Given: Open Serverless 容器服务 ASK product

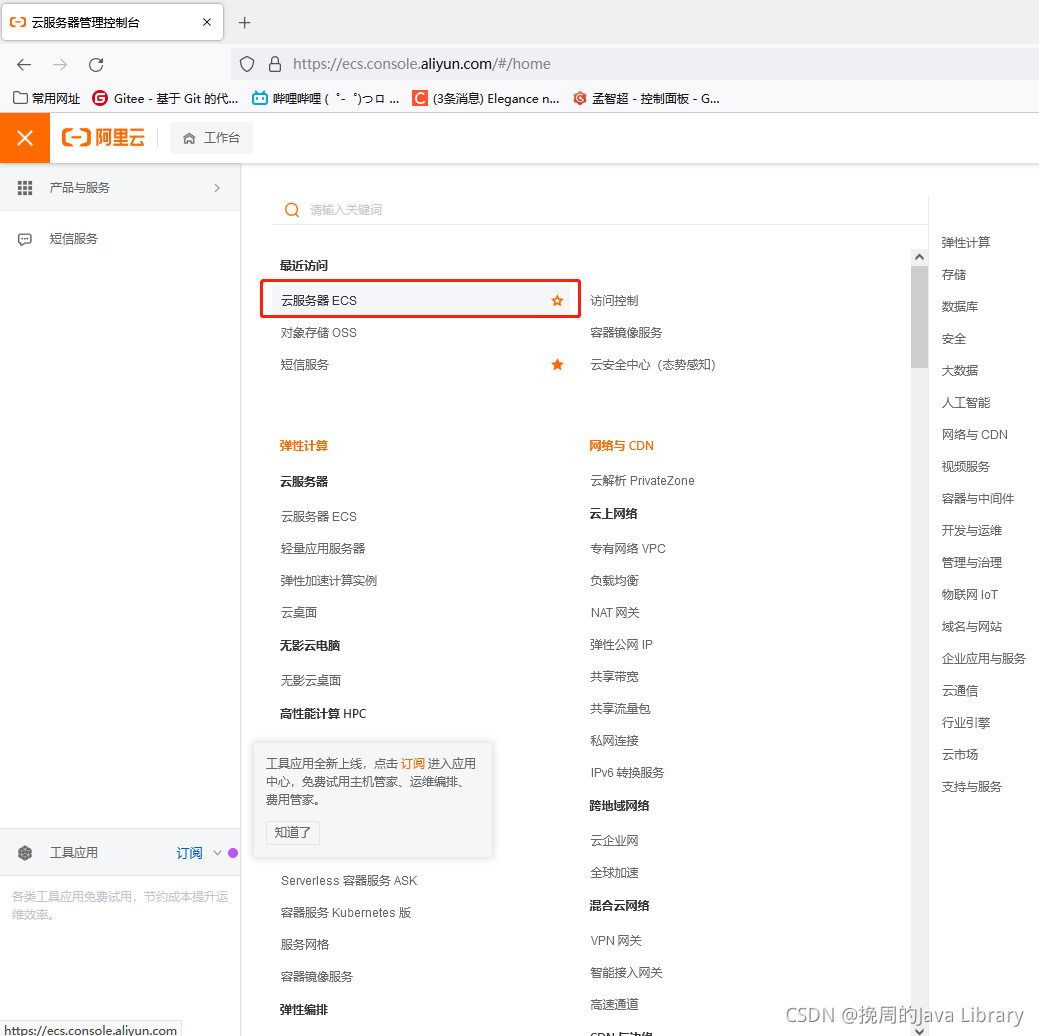Looking at the screenshot, I should point(349,881).
